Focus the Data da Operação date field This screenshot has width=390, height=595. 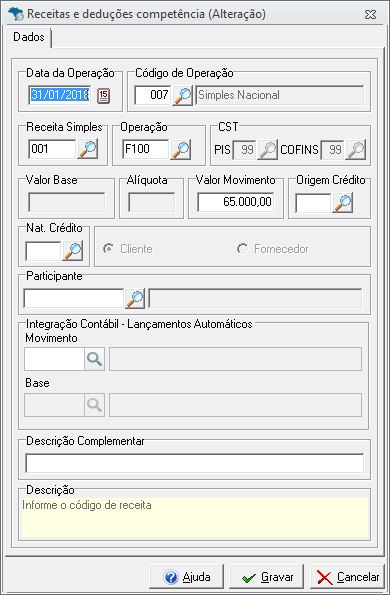59,95
